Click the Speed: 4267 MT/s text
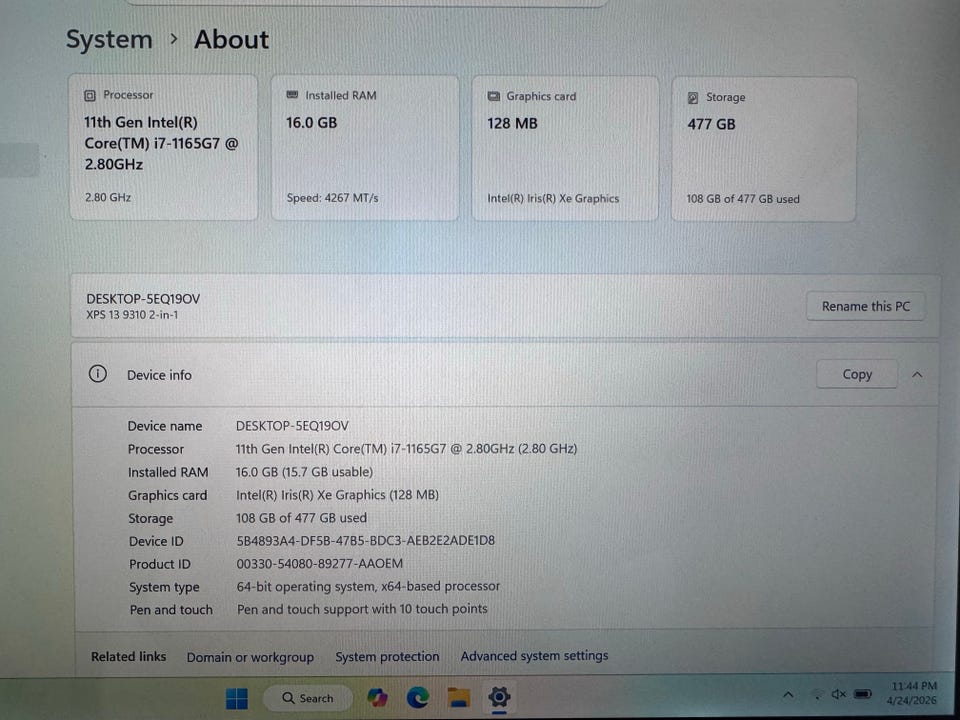The width and height of the screenshot is (960, 720). coord(332,198)
